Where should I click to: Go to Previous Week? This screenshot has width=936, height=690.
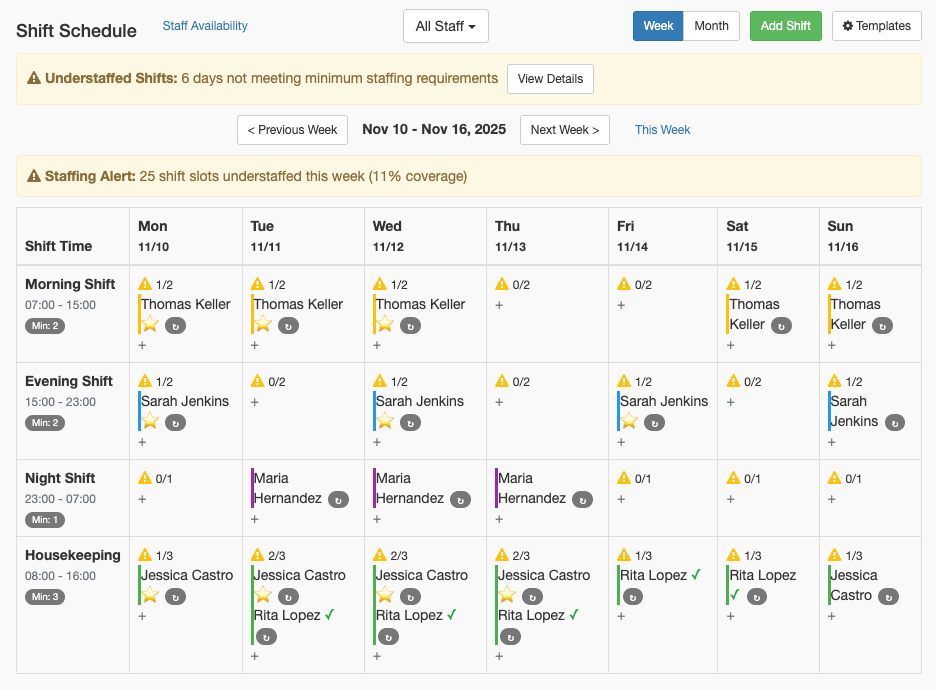coord(292,130)
